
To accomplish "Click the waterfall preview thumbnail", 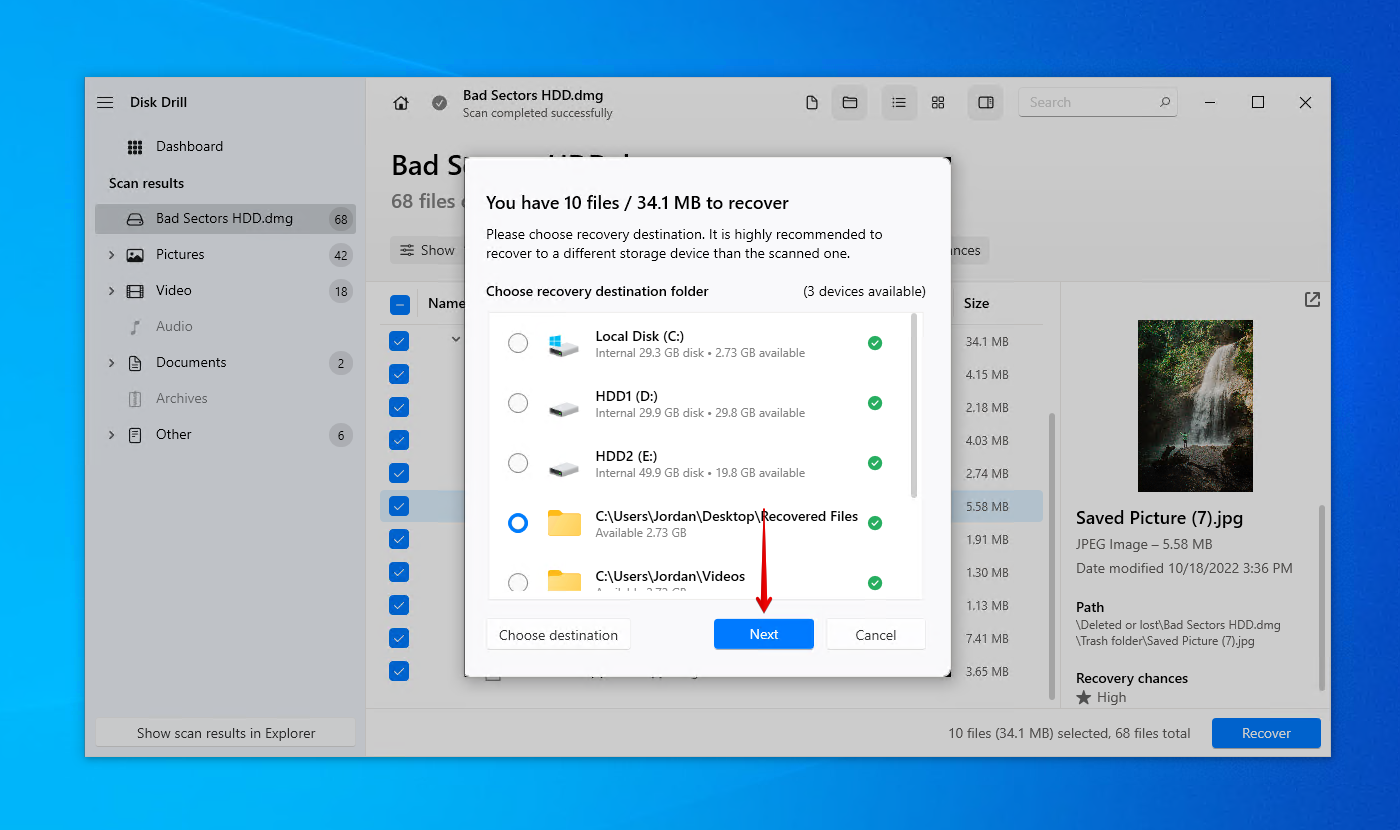I will pos(1195,406).
